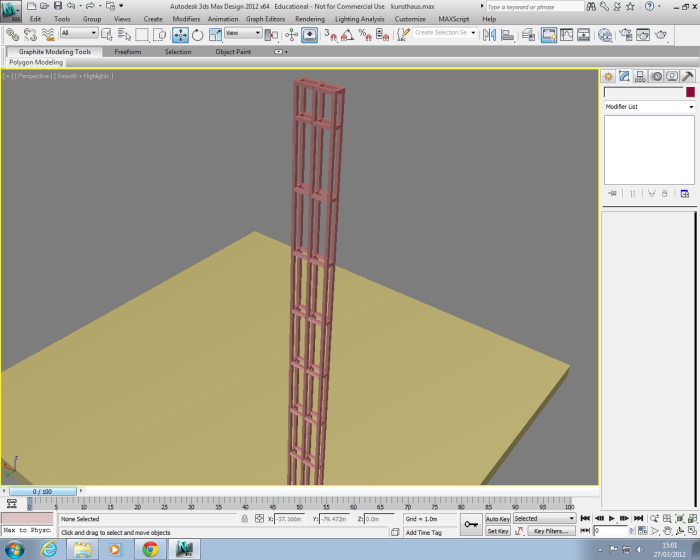700x560 pixels.
Task: Click the Windows Start button
Action: tap(16, 549)
